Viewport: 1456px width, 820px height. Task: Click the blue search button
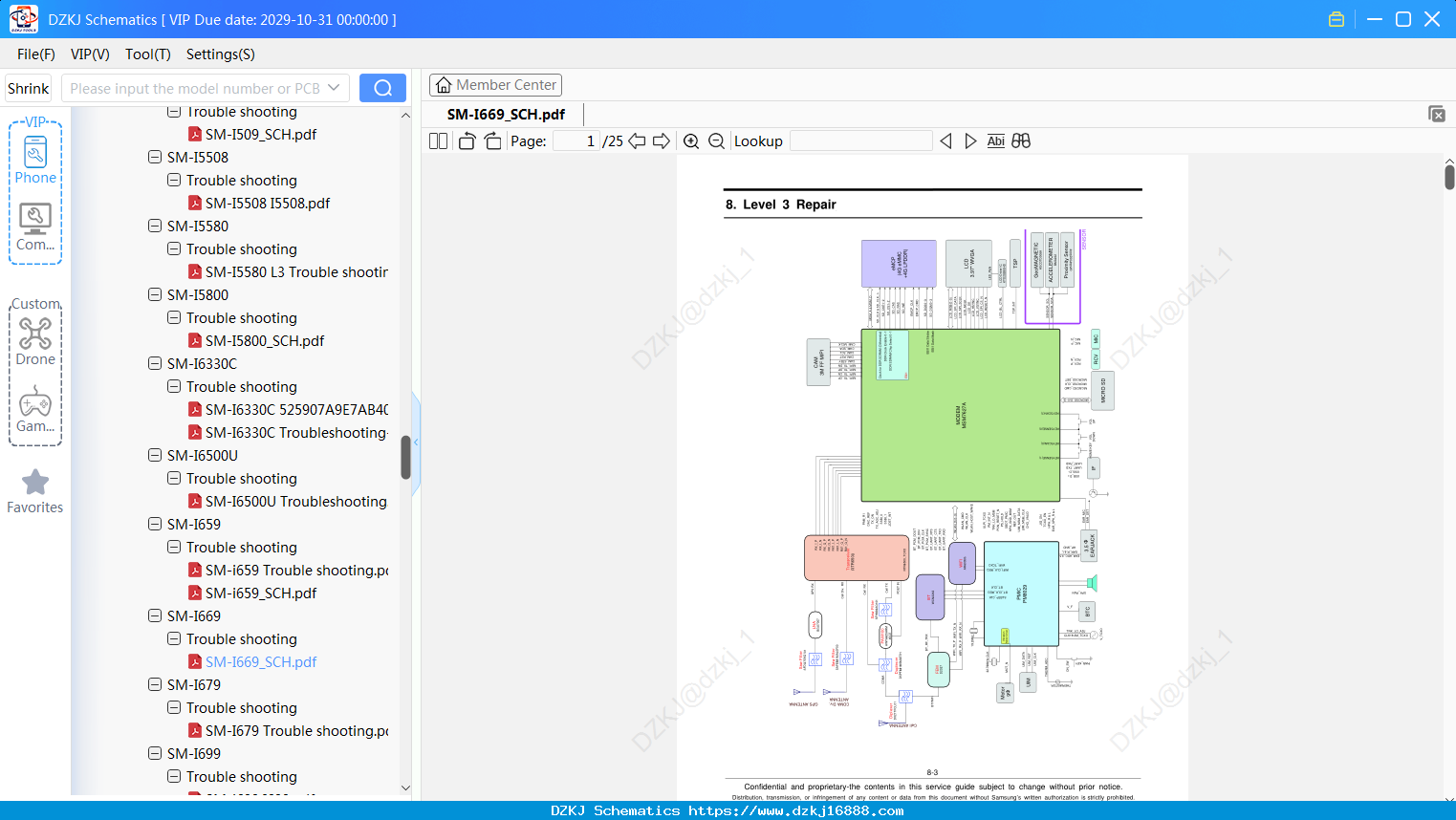click(x=382, y=88)
